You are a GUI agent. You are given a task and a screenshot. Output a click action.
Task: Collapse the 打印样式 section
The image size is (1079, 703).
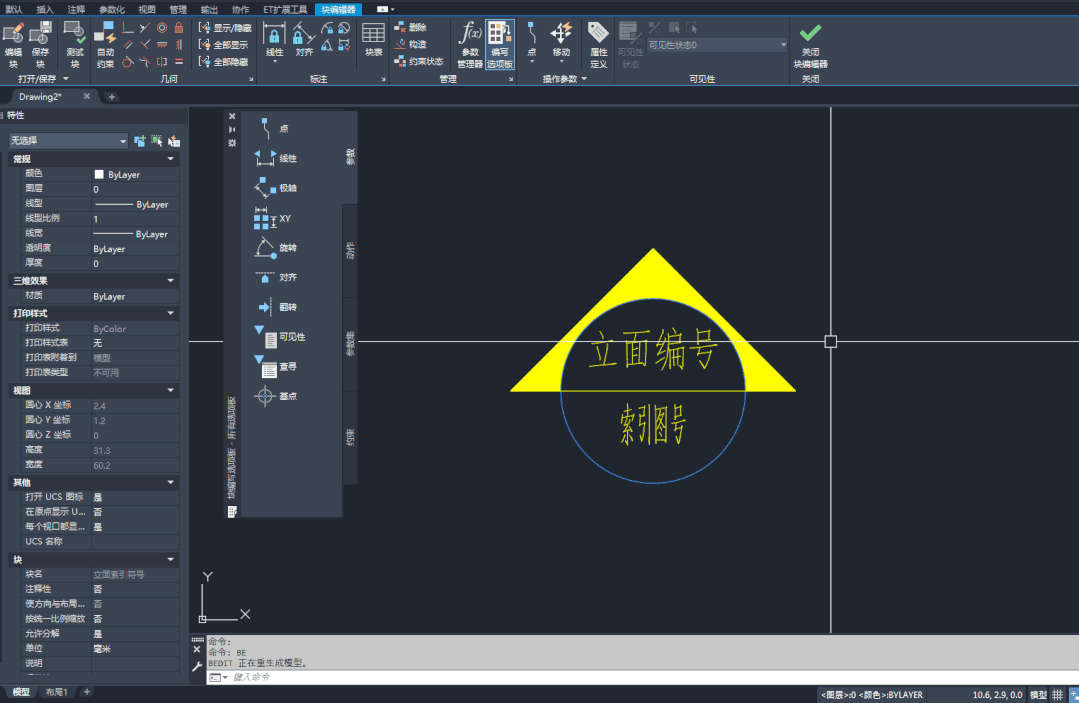pyautogui.click(x=171, y=313)
